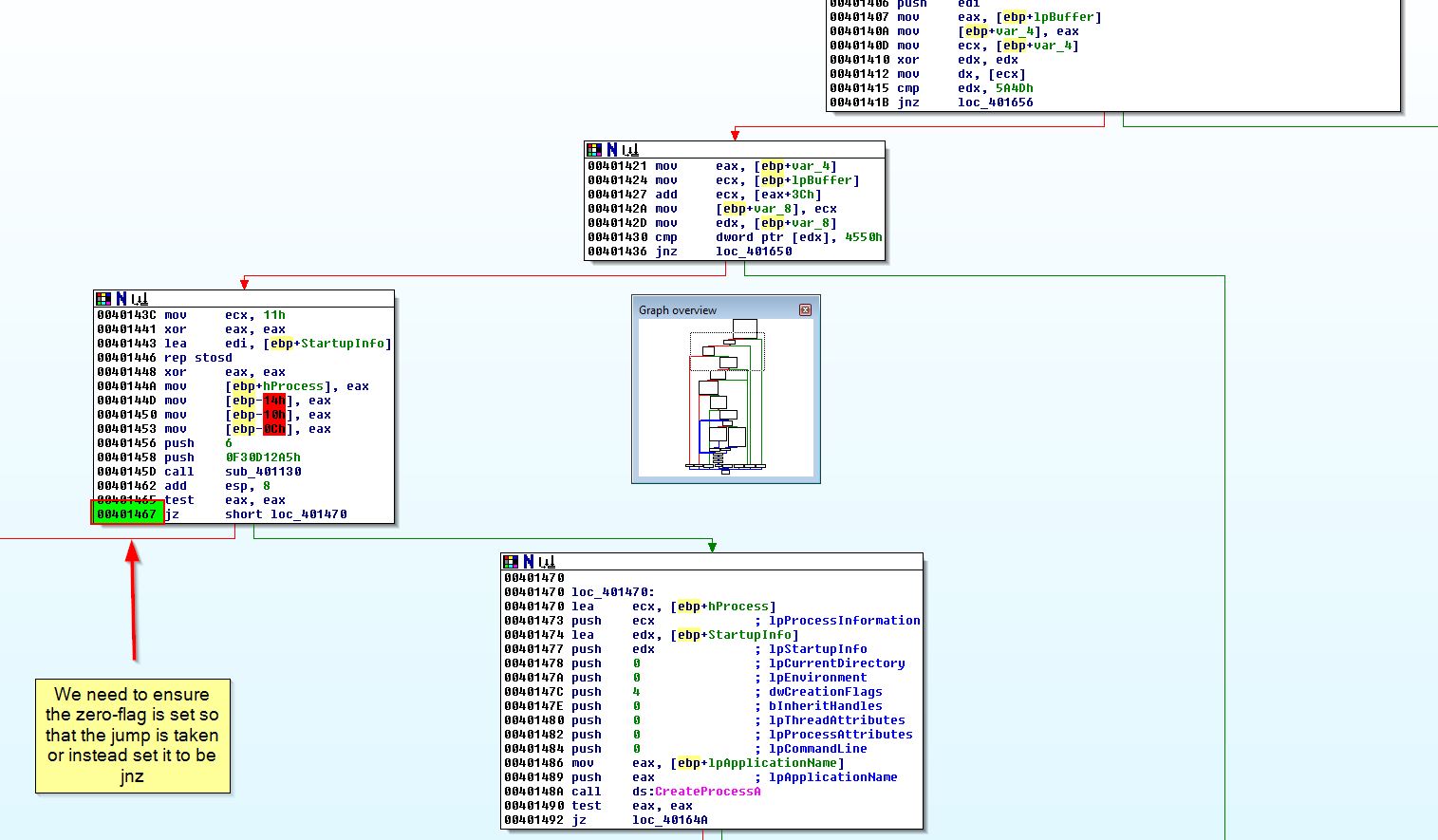Click the lpEnvironment comment
1438x840 pixels.
tap(811, 678)
